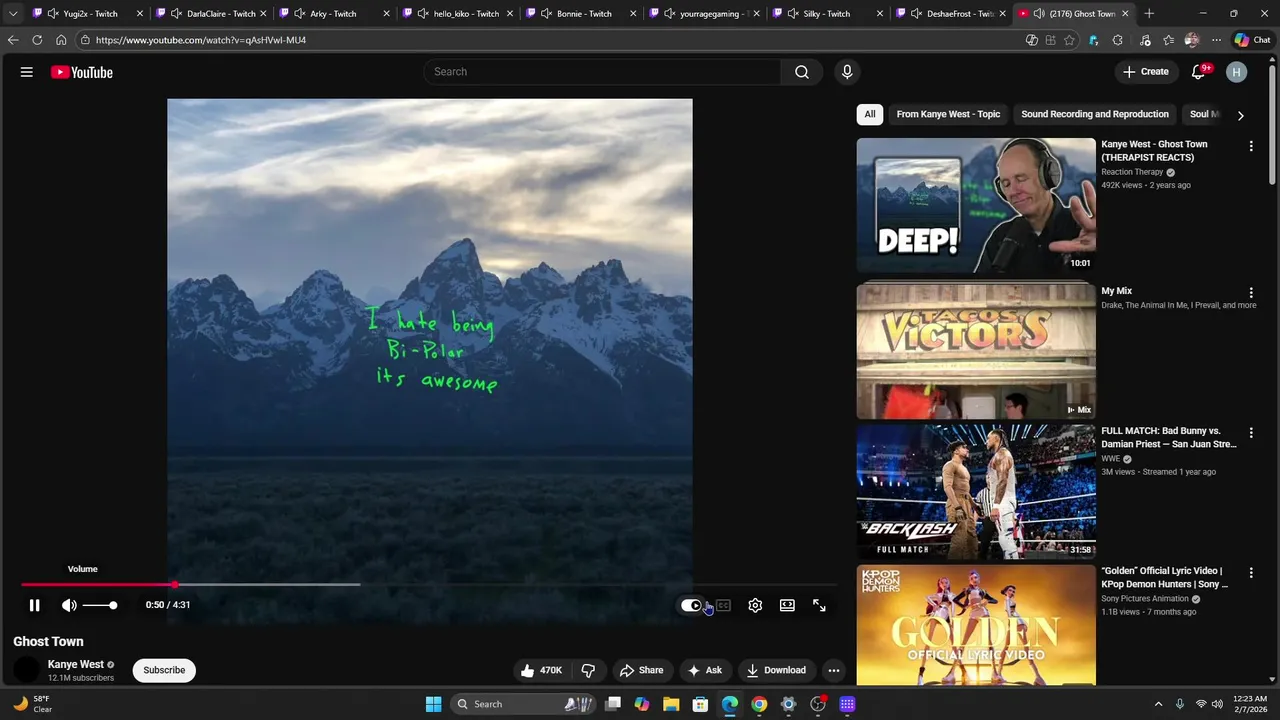
Task: Click the Create button
Action: [1145, 72]
